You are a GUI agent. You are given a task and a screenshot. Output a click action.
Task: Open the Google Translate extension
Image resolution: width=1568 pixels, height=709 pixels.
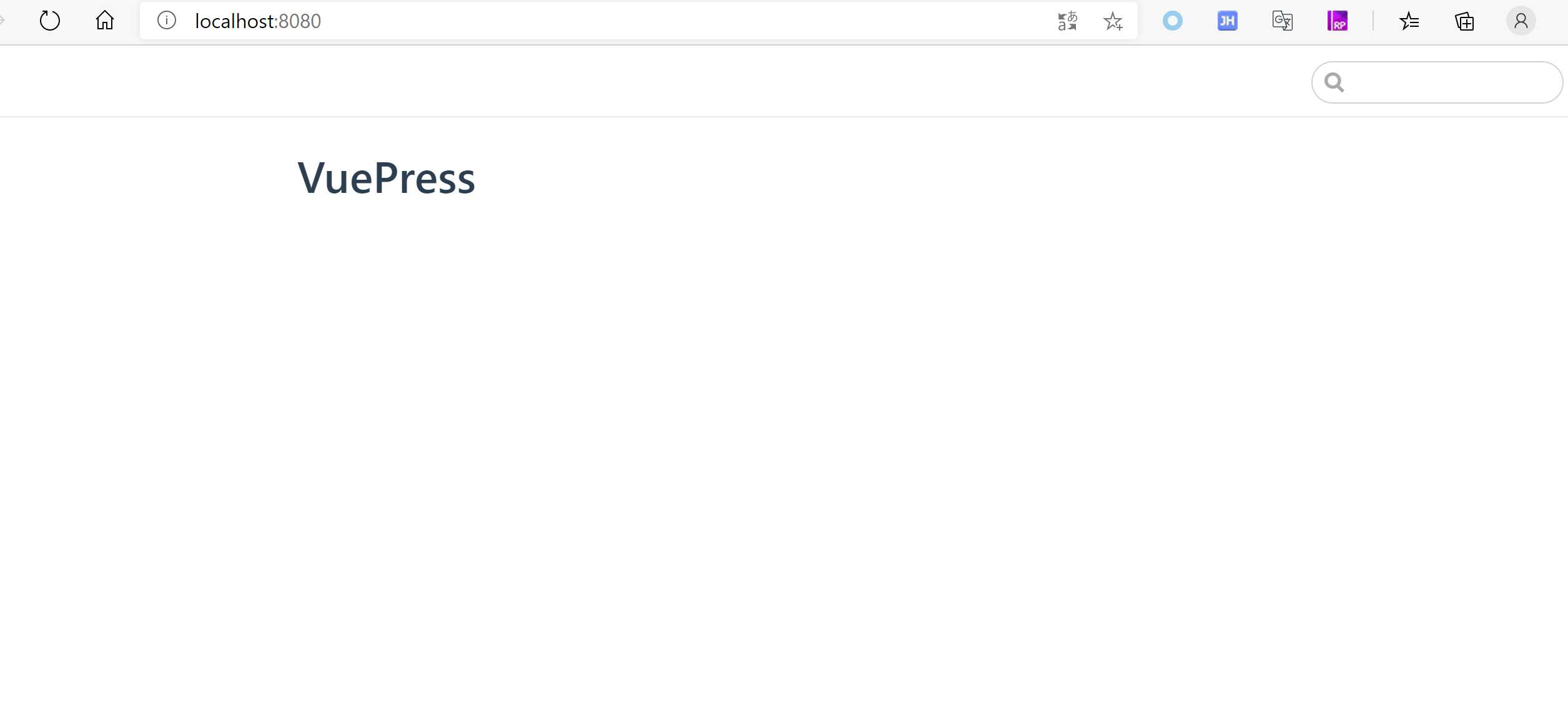pos(1283,21)
